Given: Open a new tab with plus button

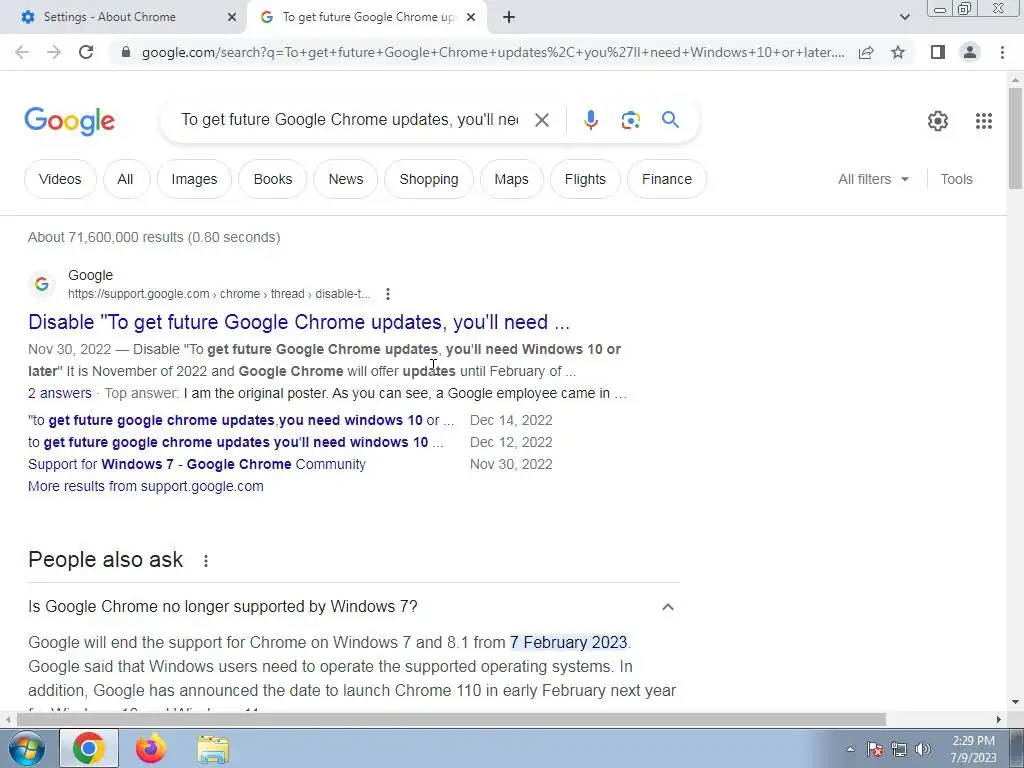Looking at the screenshot, I should [x=509, y=18].
